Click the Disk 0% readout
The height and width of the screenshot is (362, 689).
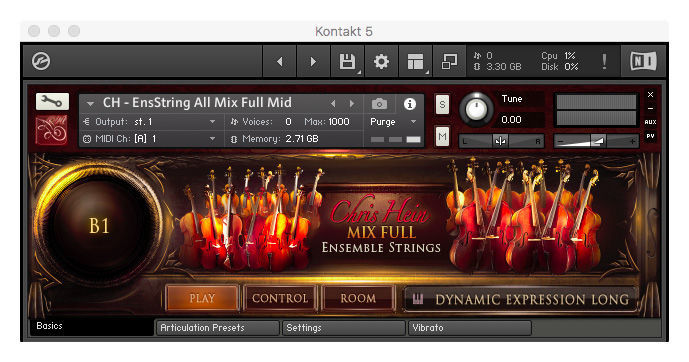click(x=559, y=67)
